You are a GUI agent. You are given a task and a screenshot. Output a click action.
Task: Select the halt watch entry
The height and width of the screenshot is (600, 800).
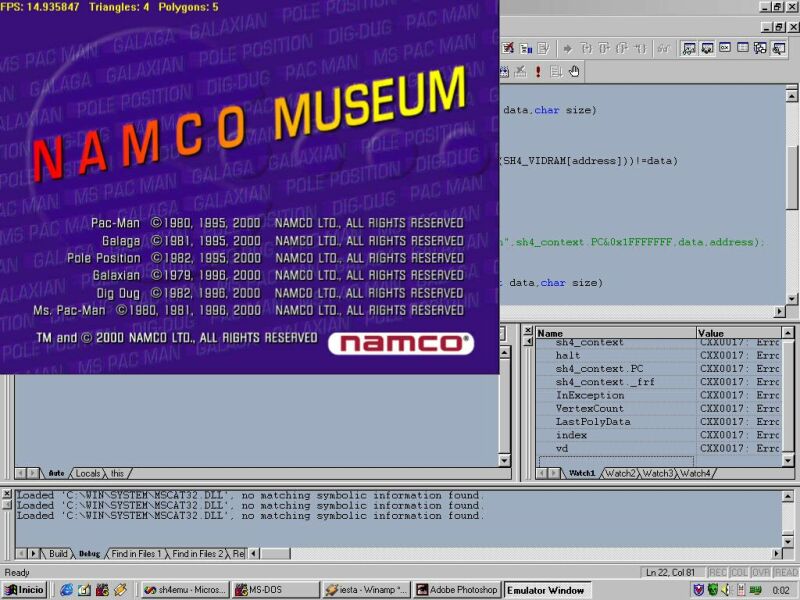coord(658,355)
